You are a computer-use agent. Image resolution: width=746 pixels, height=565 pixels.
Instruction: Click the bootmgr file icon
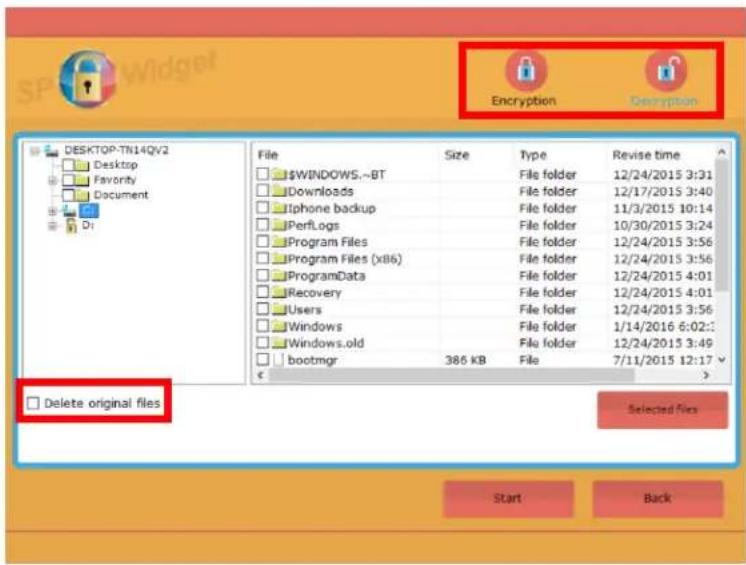point(279,360)
